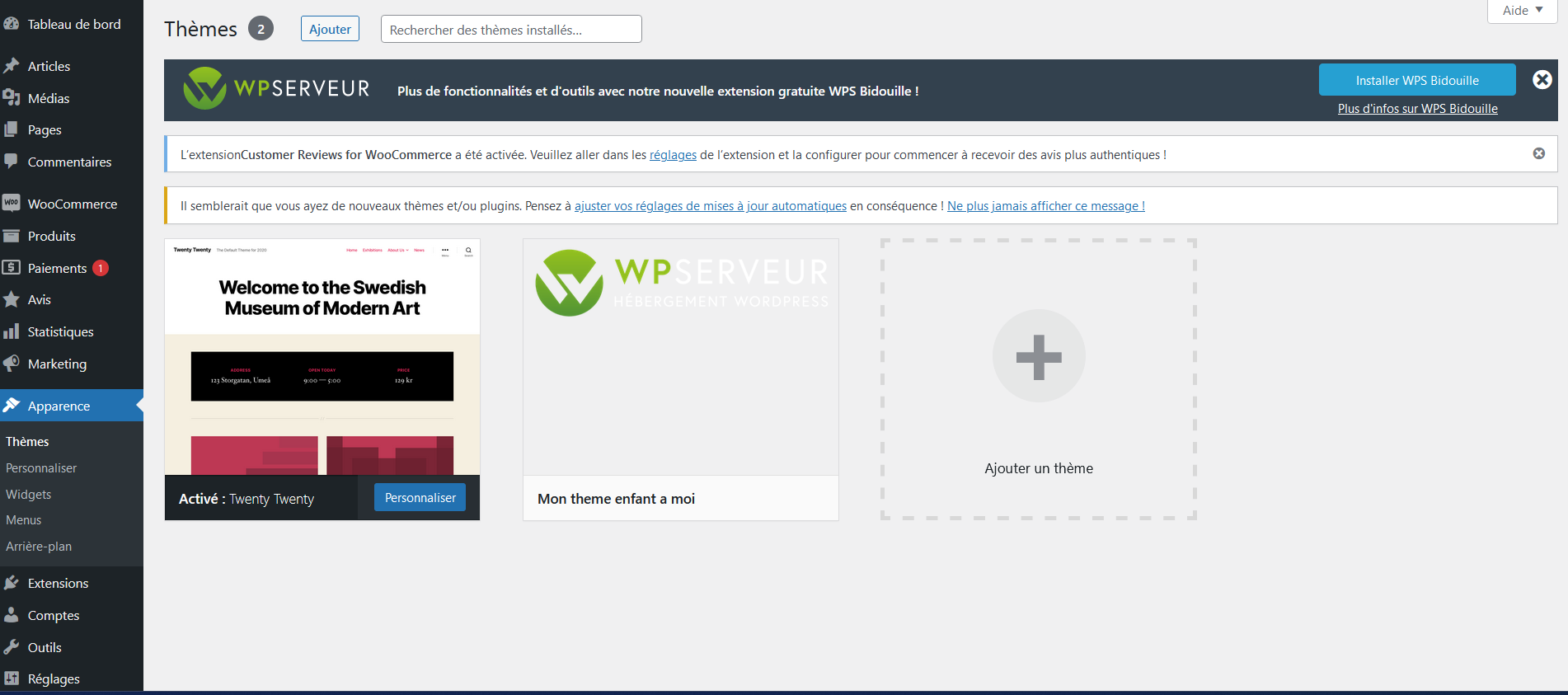
Task: Click the Avis star icon
Action: click(x=11, y=299)
